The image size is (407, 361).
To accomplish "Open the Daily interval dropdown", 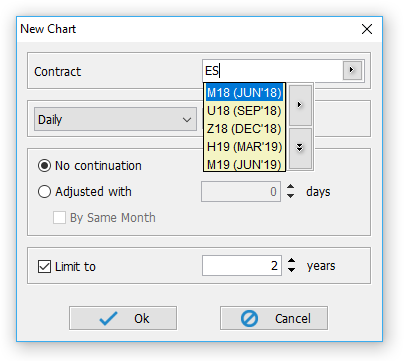I will [x=115, y=119].
